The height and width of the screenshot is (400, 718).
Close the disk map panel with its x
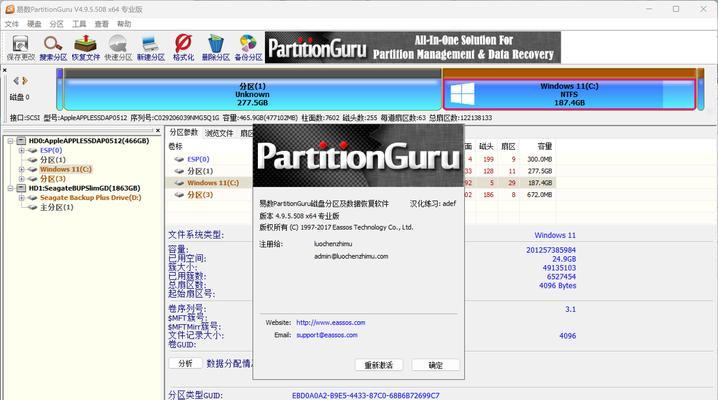(x=5, y=70)
